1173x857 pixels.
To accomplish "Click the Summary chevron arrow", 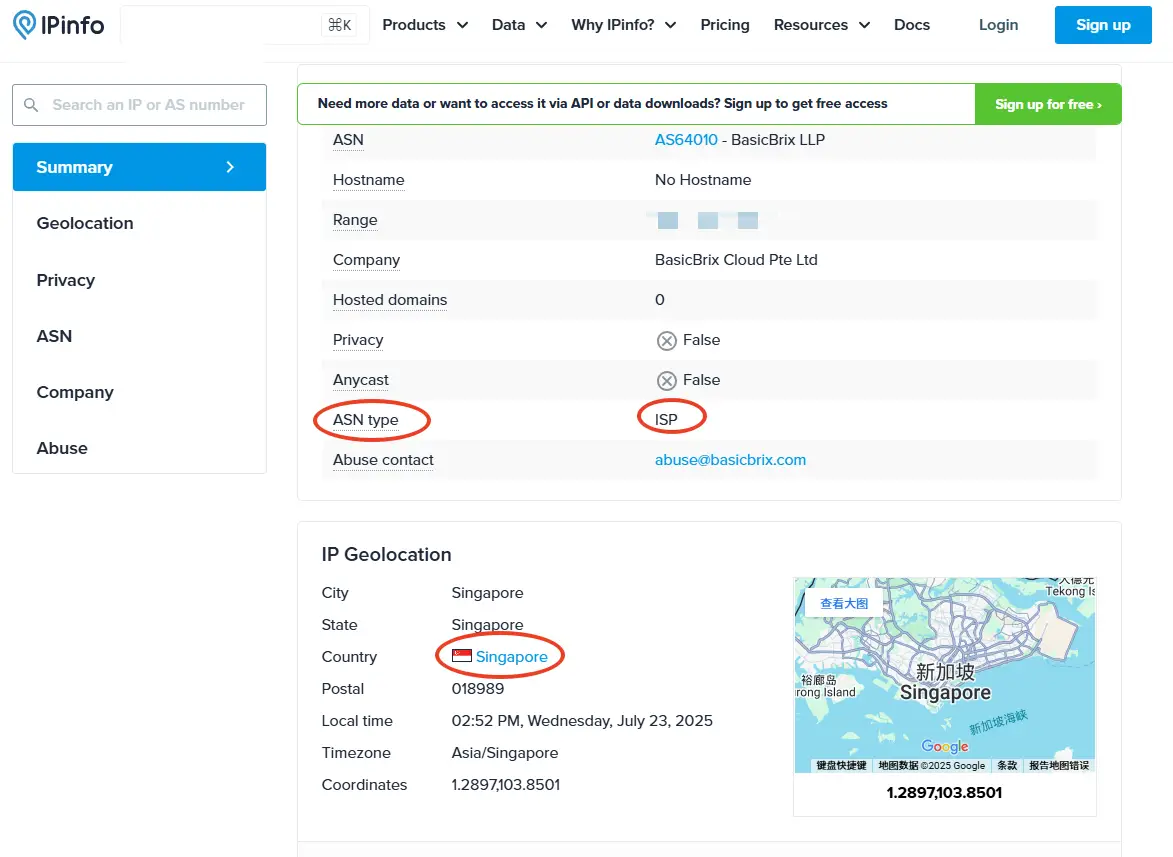I will [230, 167].
